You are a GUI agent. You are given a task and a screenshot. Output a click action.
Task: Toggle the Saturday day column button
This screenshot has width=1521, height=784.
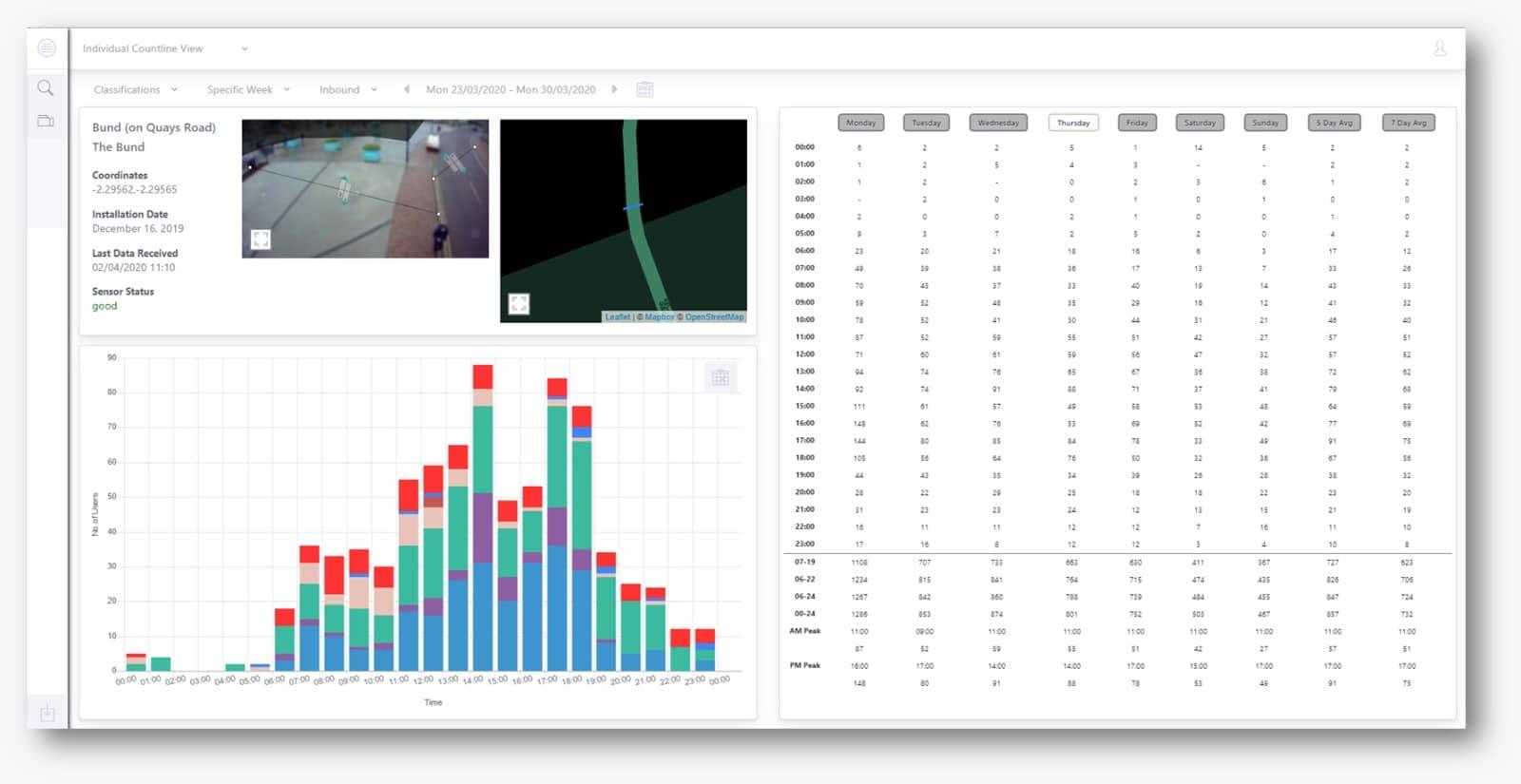coord(1200,123)
